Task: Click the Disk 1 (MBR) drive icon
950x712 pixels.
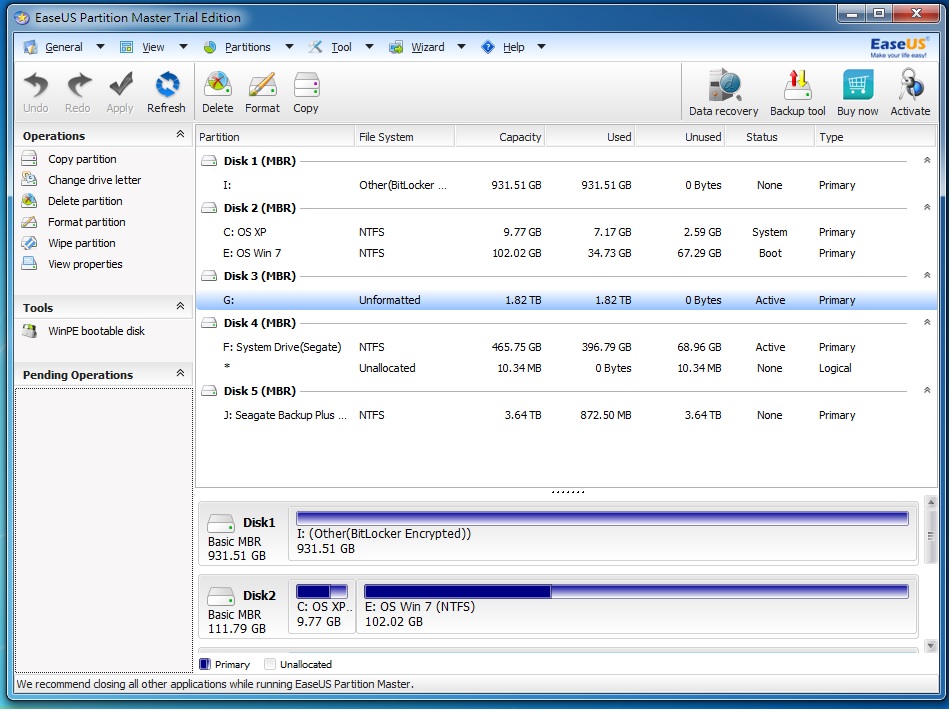Action: (209, 161)
